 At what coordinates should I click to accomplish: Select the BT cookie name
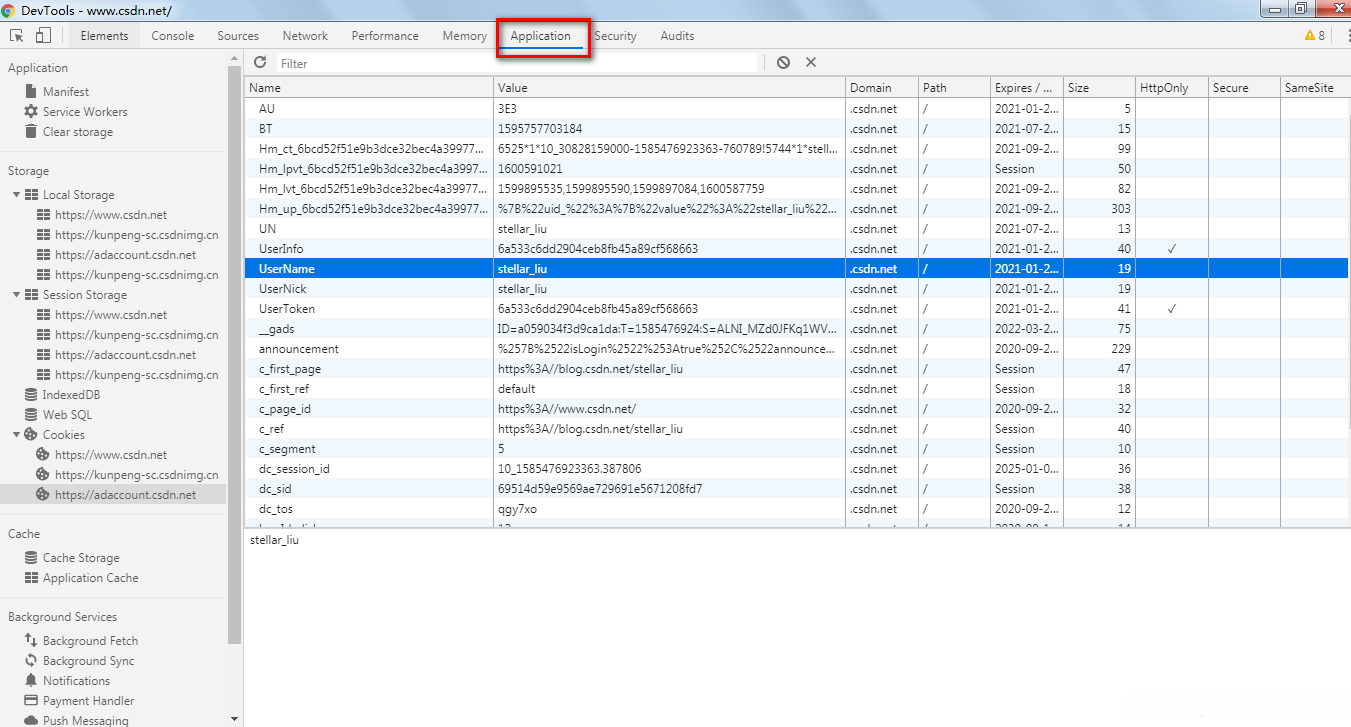click(265, 128)
